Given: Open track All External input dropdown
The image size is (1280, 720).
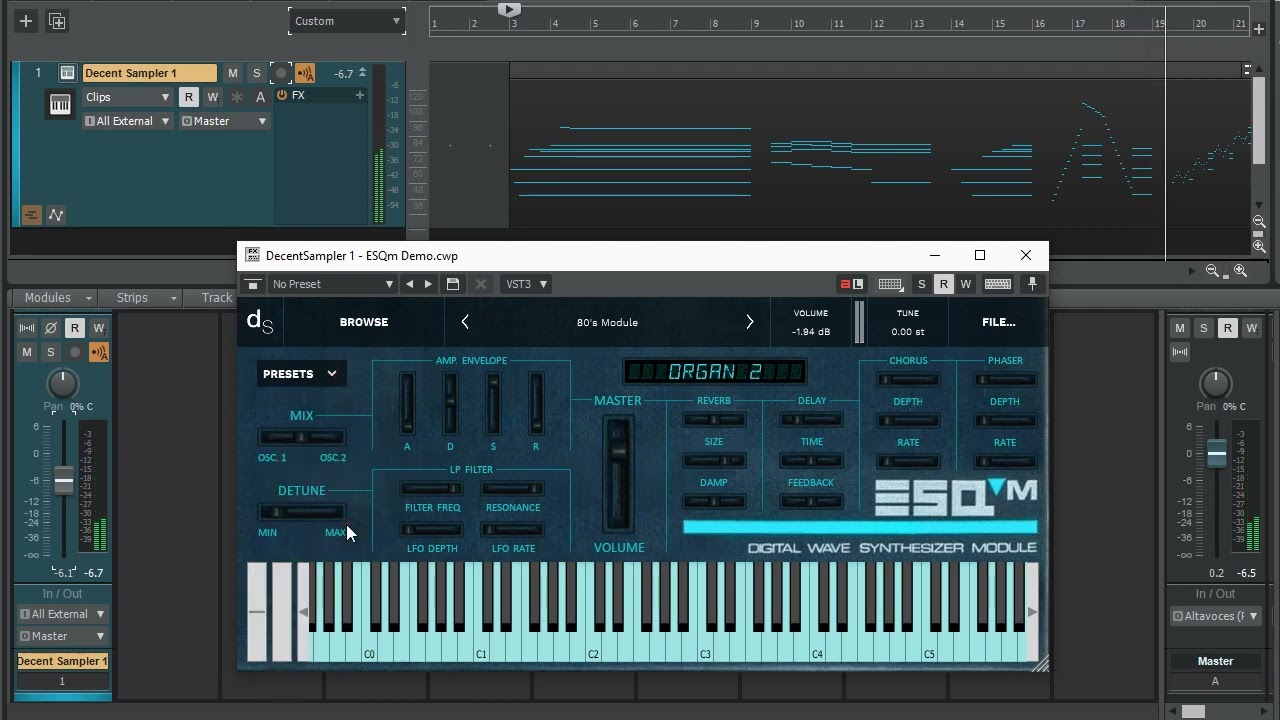Looking at the screenshot, I should pos(127,121).
